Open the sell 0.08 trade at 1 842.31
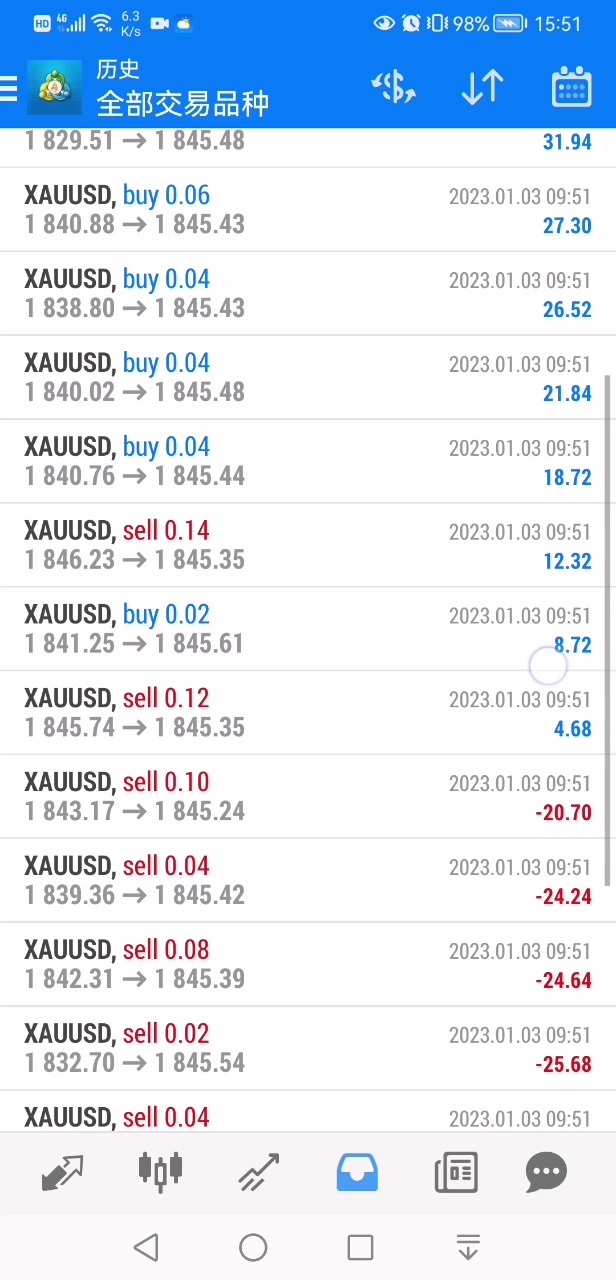This screenshot has width=616, height=1280. pos(300,964)
